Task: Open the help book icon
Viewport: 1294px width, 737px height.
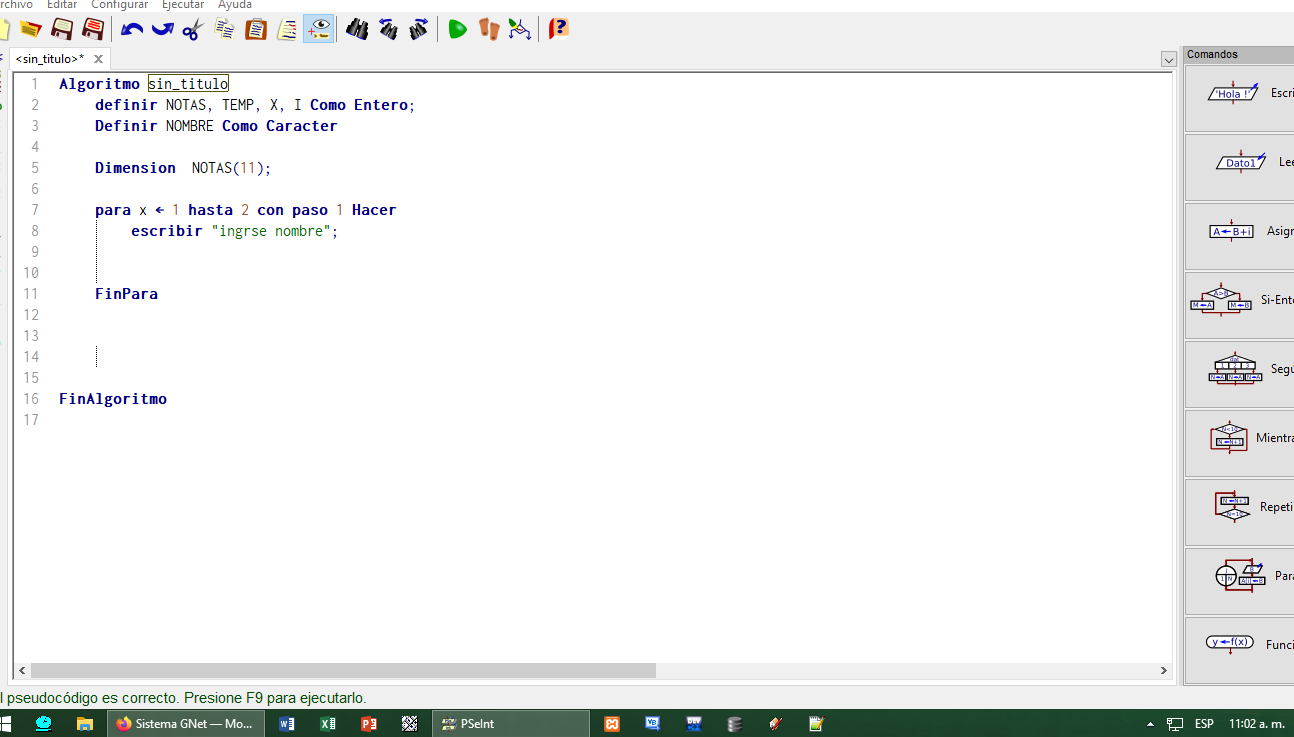Action: (558, 29)
